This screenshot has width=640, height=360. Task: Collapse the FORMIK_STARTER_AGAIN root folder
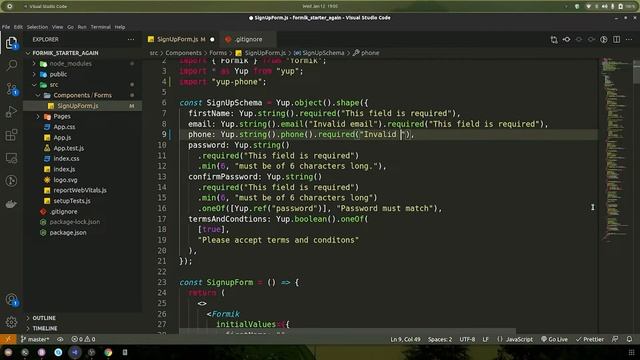[65, 53]
